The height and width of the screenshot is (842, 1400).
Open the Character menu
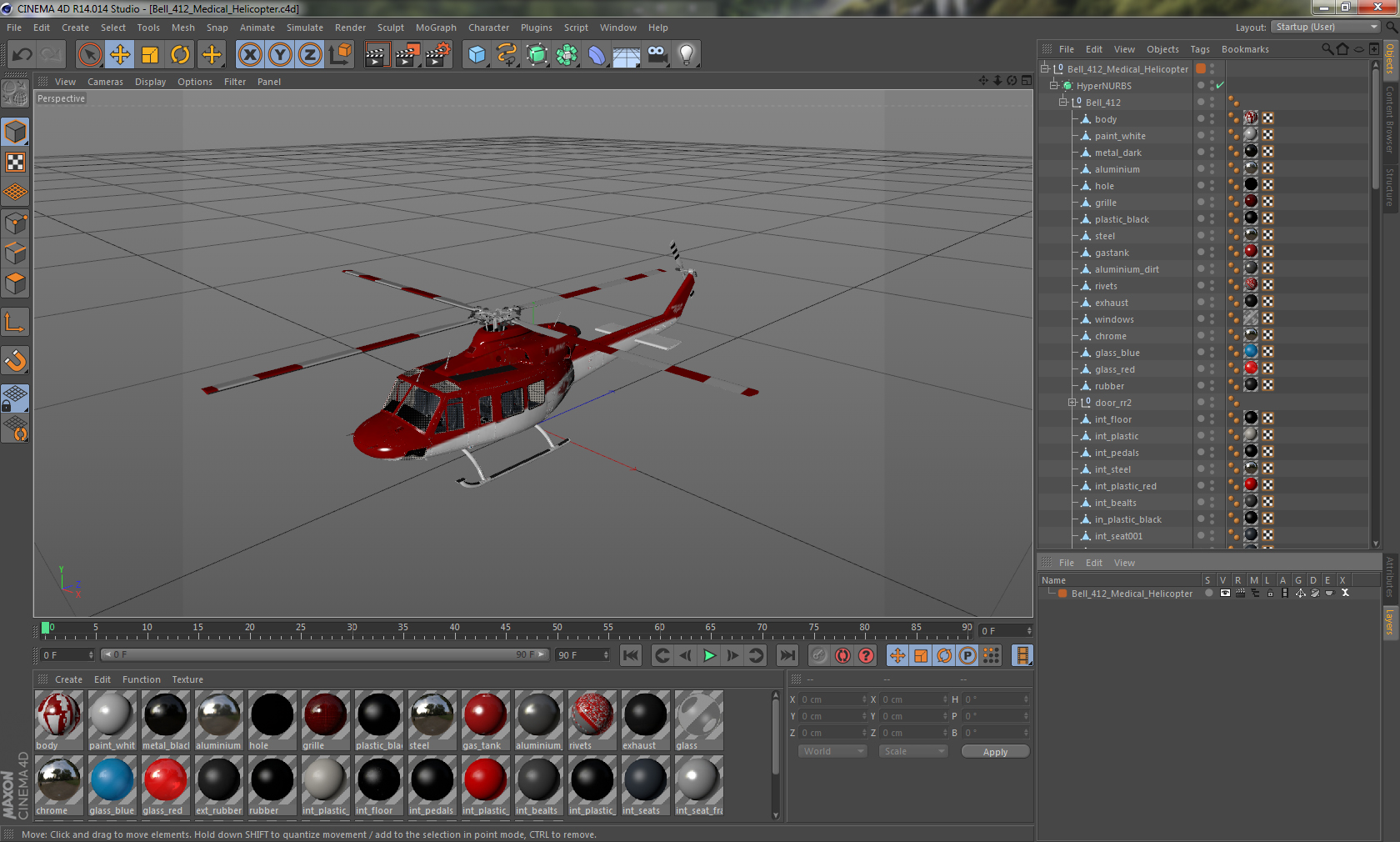click(488, 28)
